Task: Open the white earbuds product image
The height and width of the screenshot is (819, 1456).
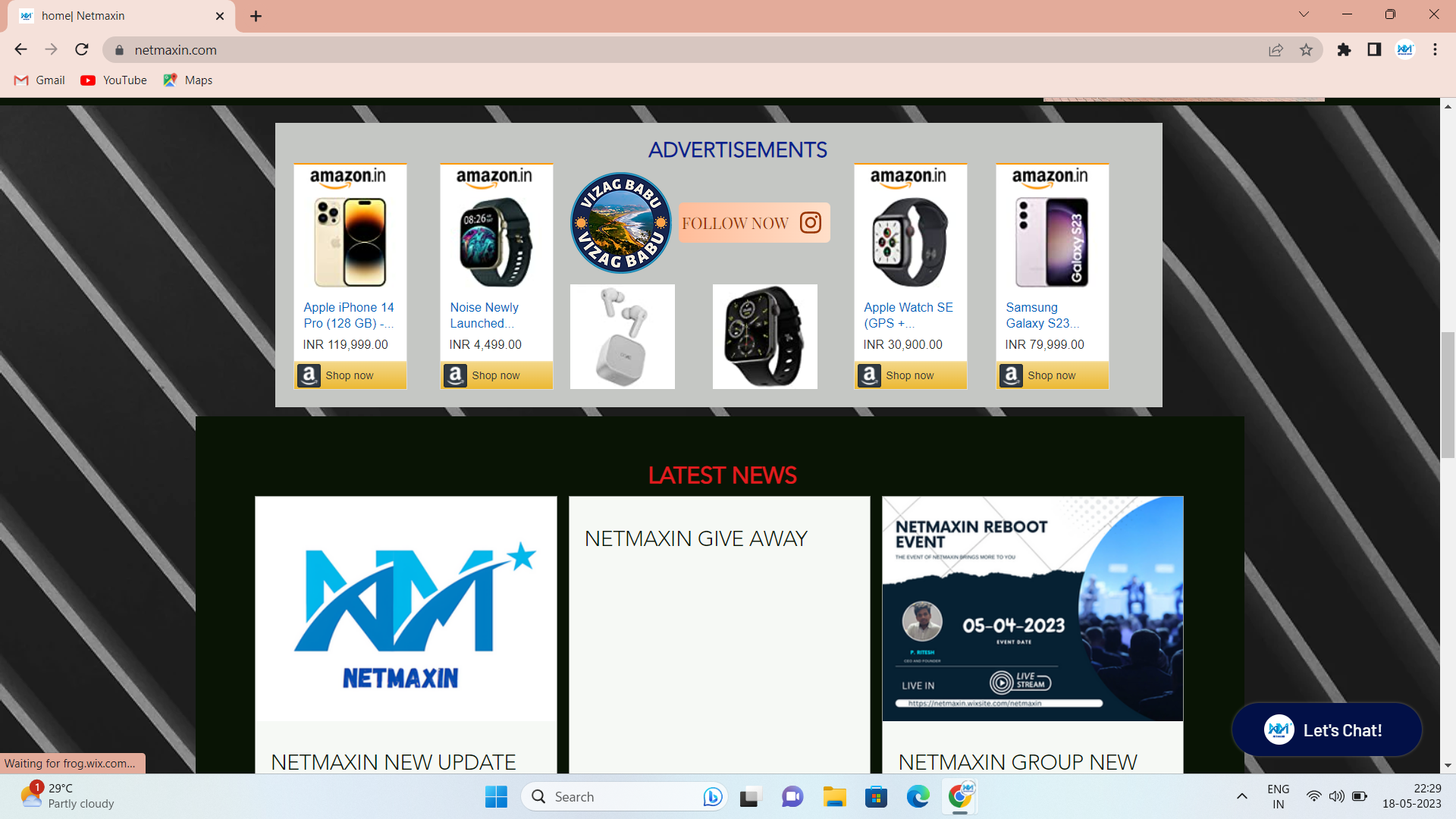Action: [623, 337]
